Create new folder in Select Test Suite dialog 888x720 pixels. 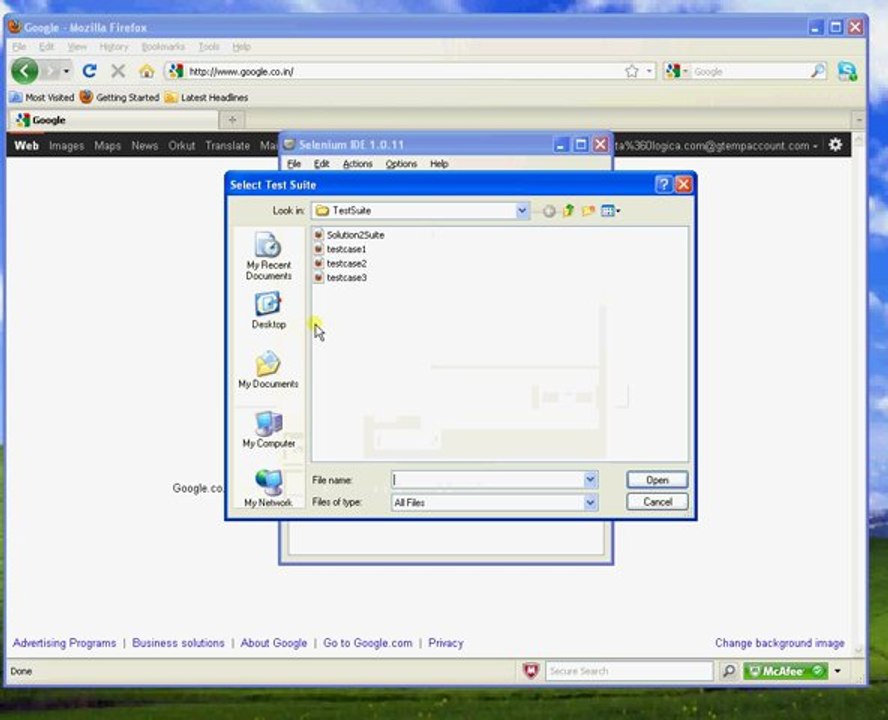coord(588,211)
